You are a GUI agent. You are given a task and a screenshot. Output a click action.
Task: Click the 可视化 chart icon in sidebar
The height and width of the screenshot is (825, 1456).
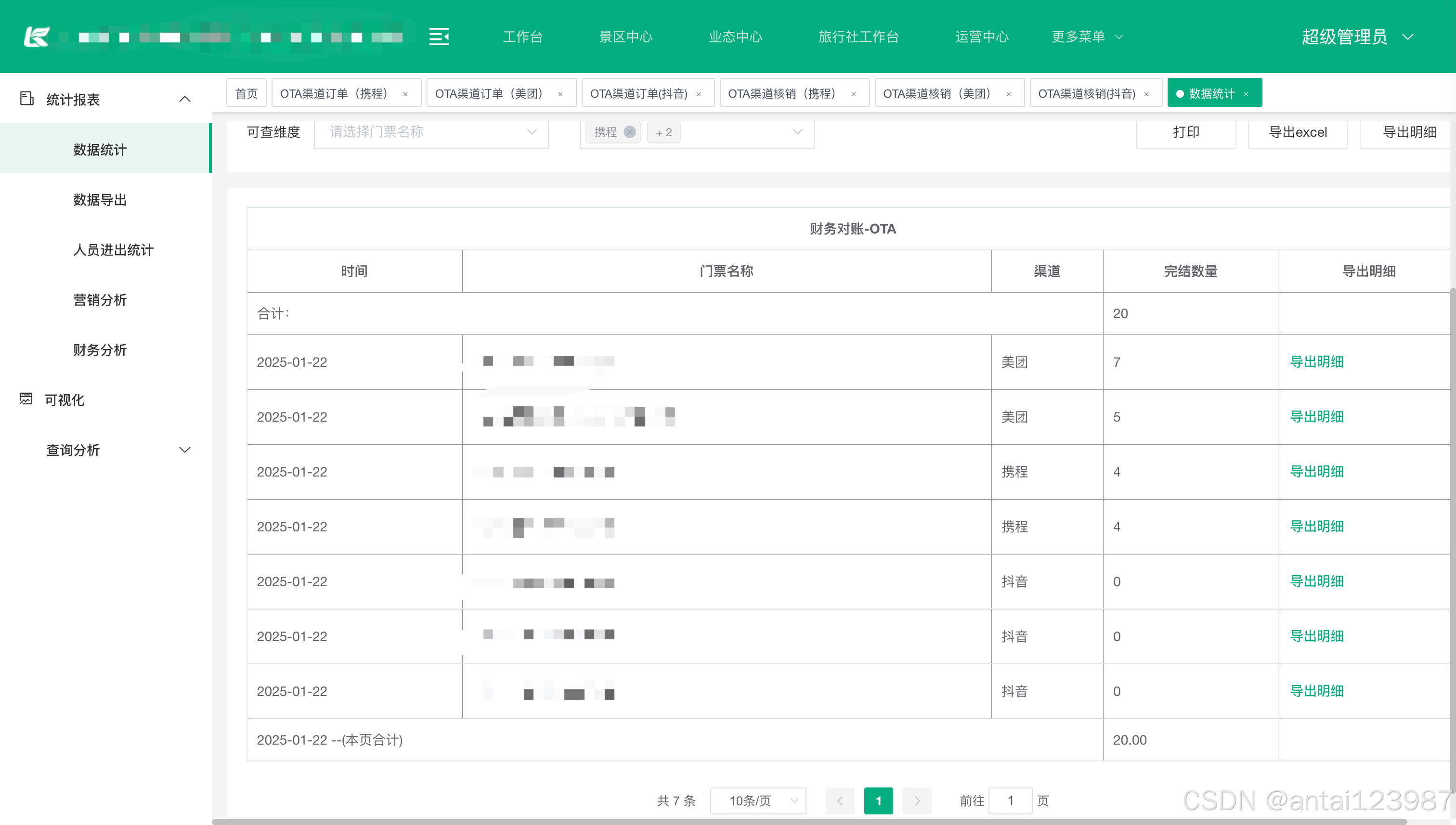[26, 399]
